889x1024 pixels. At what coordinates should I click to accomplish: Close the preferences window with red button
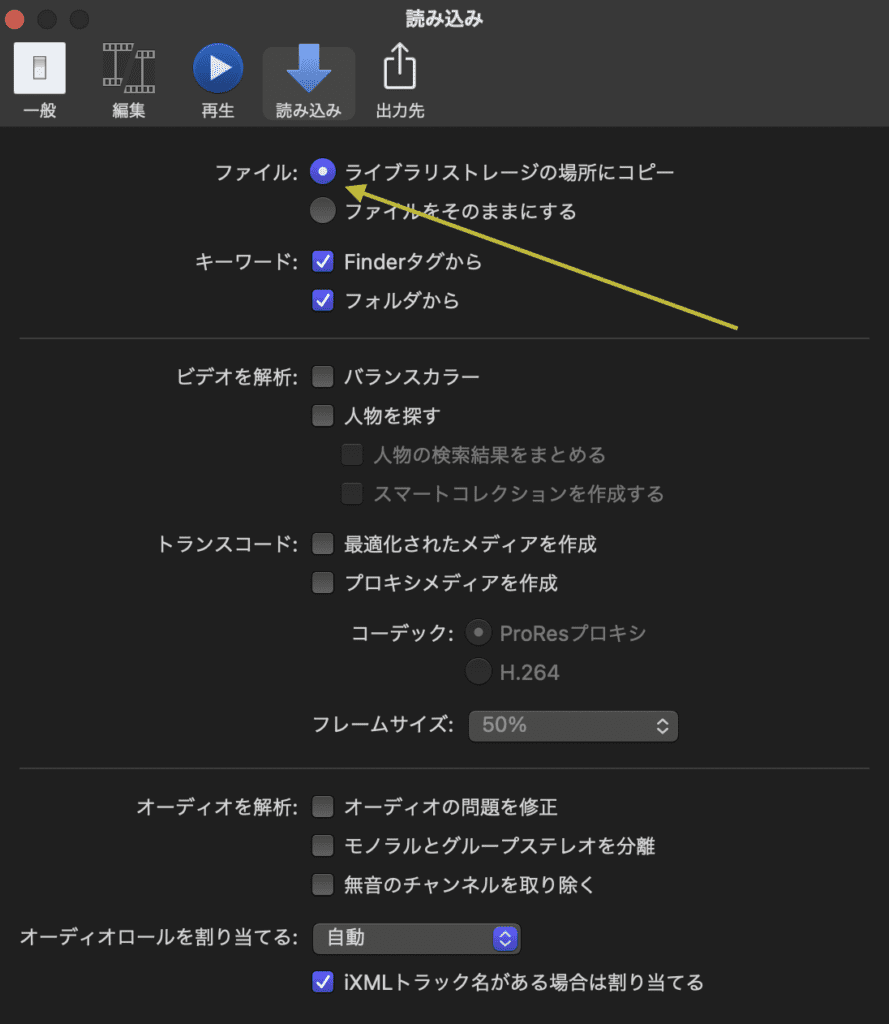14,20
